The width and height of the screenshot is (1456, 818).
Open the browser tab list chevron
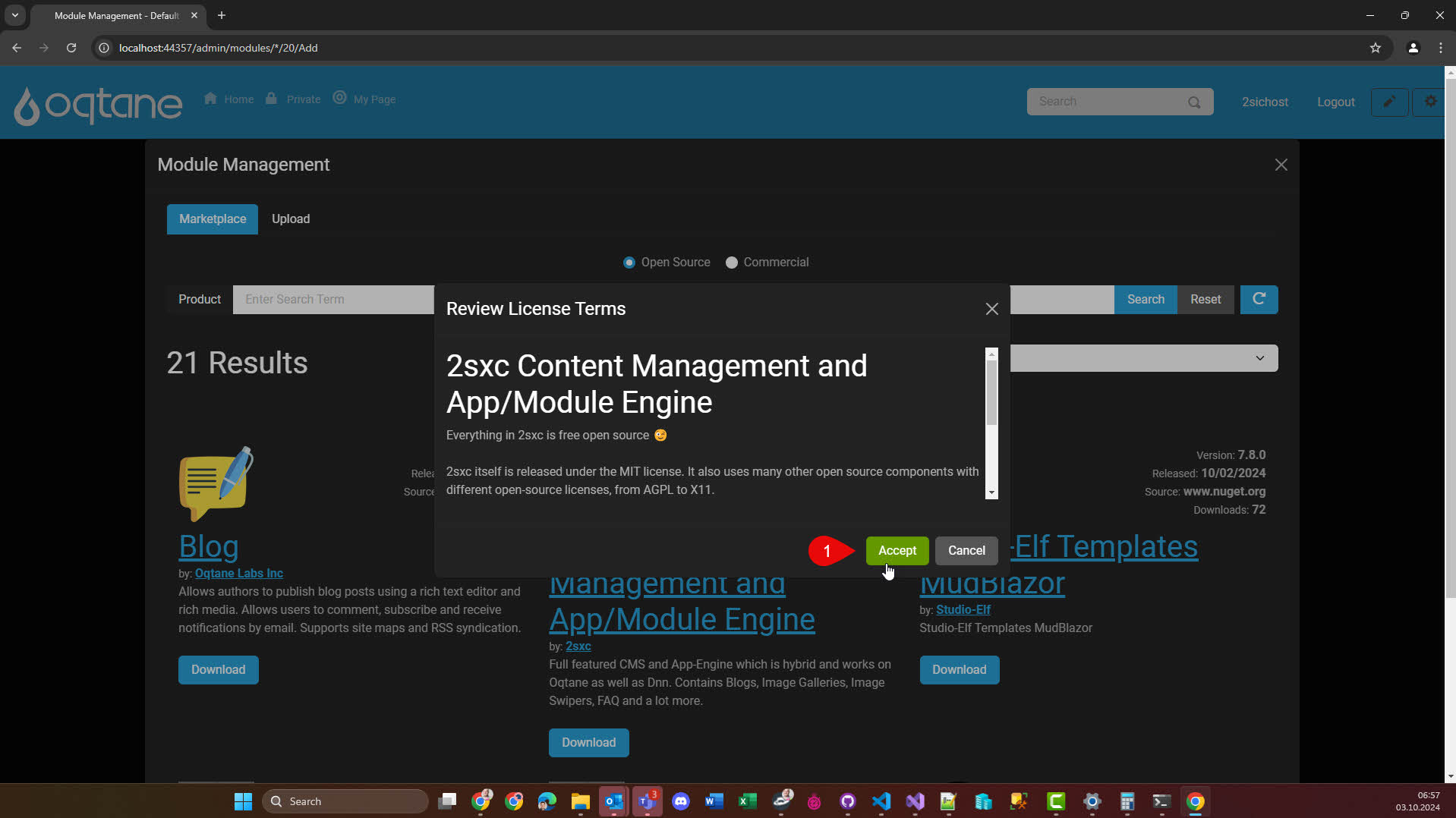coord(14,15)
